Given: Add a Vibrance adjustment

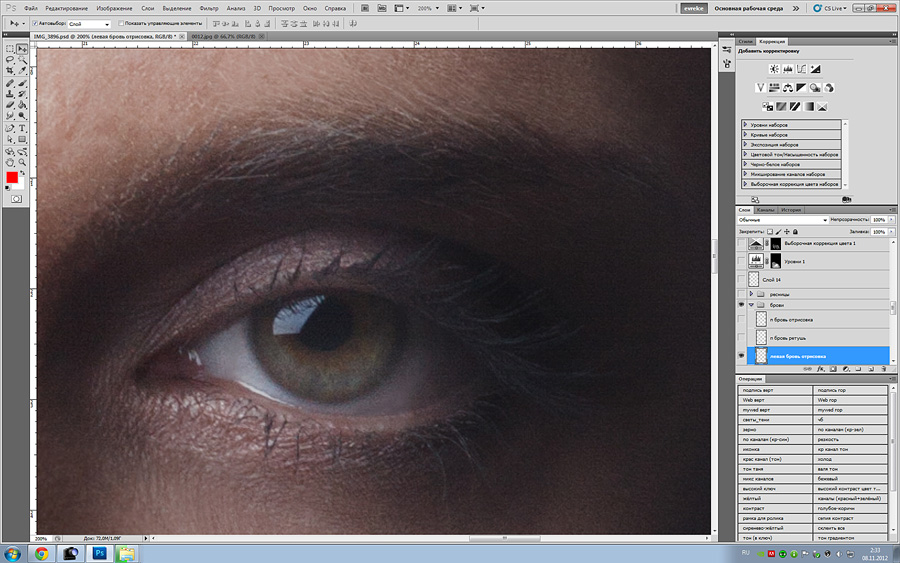Looking at the screenshot, I should click(x=761, y=88).
